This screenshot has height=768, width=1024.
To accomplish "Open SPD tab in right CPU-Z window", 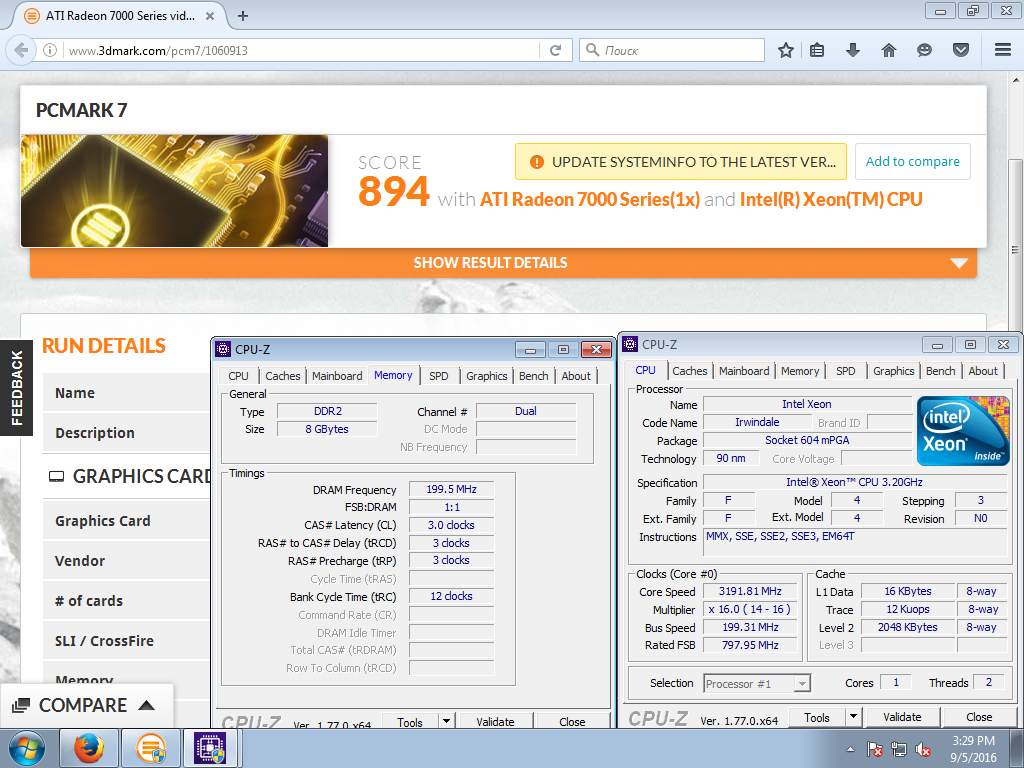I will 846,371.
